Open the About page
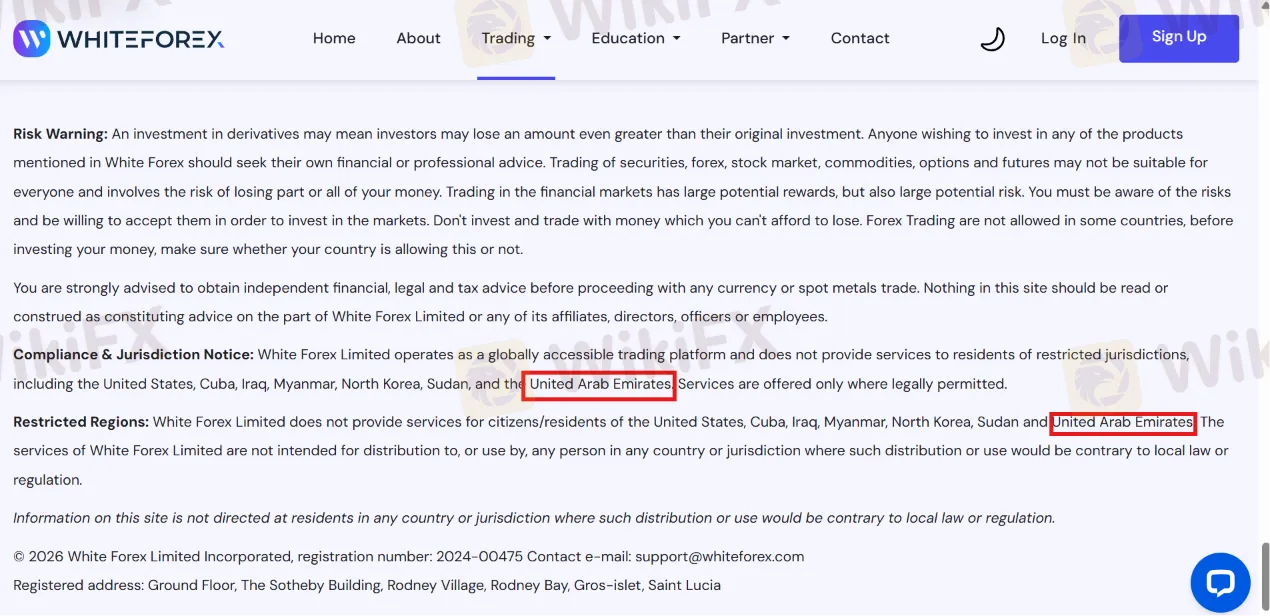This screenshot has width=1270, height=616. click(418, 38)
